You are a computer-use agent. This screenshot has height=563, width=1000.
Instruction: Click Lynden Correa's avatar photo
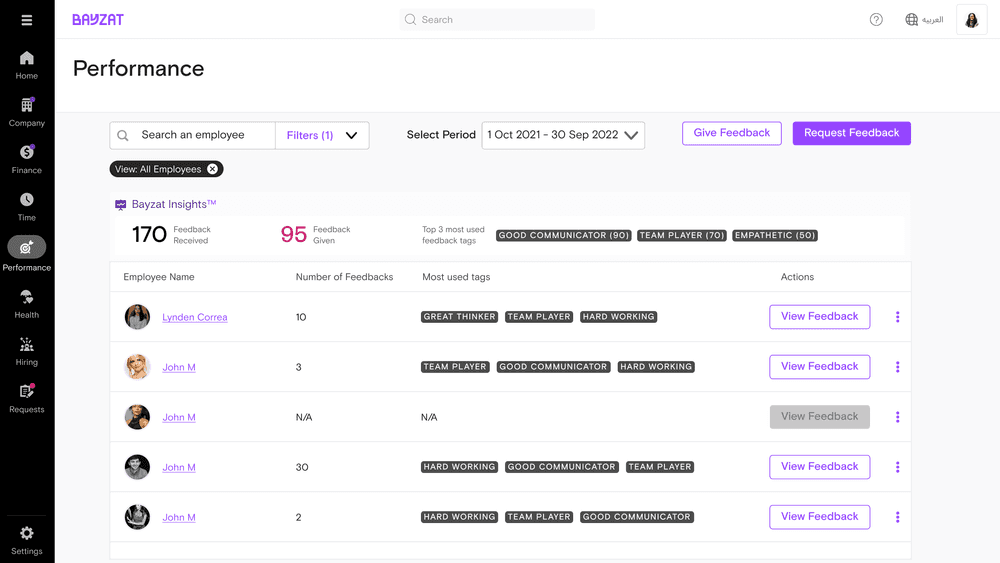tap(137, 317)
